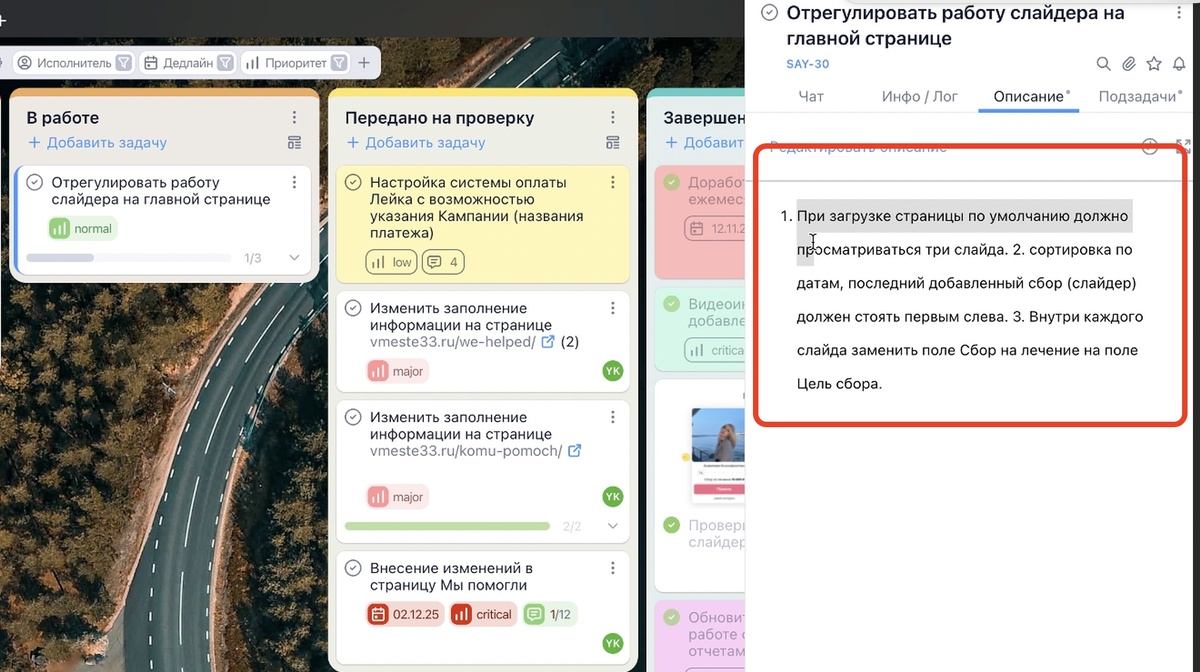
Task: Open three-dot menu of В работе column
Action: (x=294, y=117)
